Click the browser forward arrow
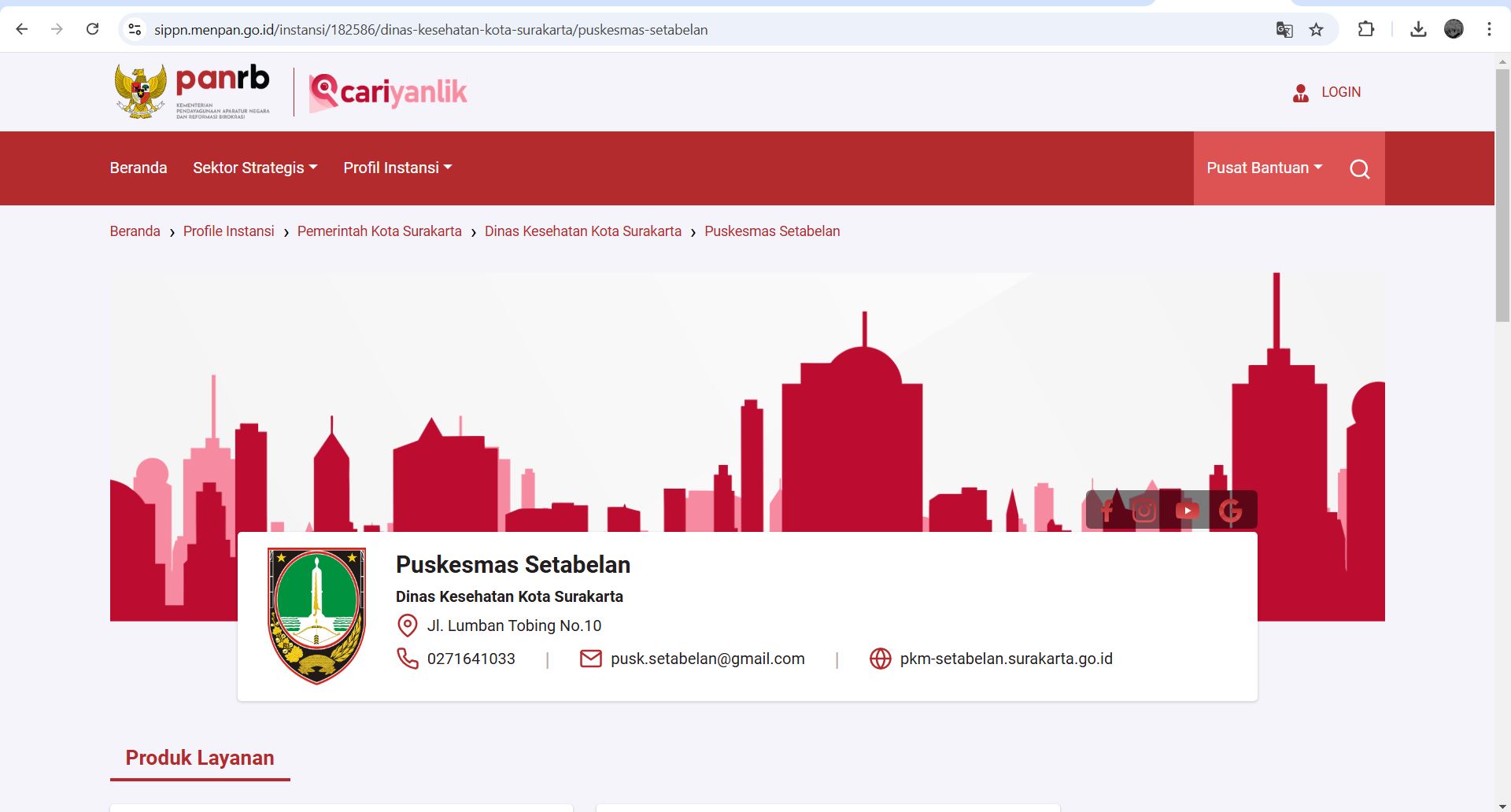The height and width of the screenshot is (812, 1511). click(57, 29)
